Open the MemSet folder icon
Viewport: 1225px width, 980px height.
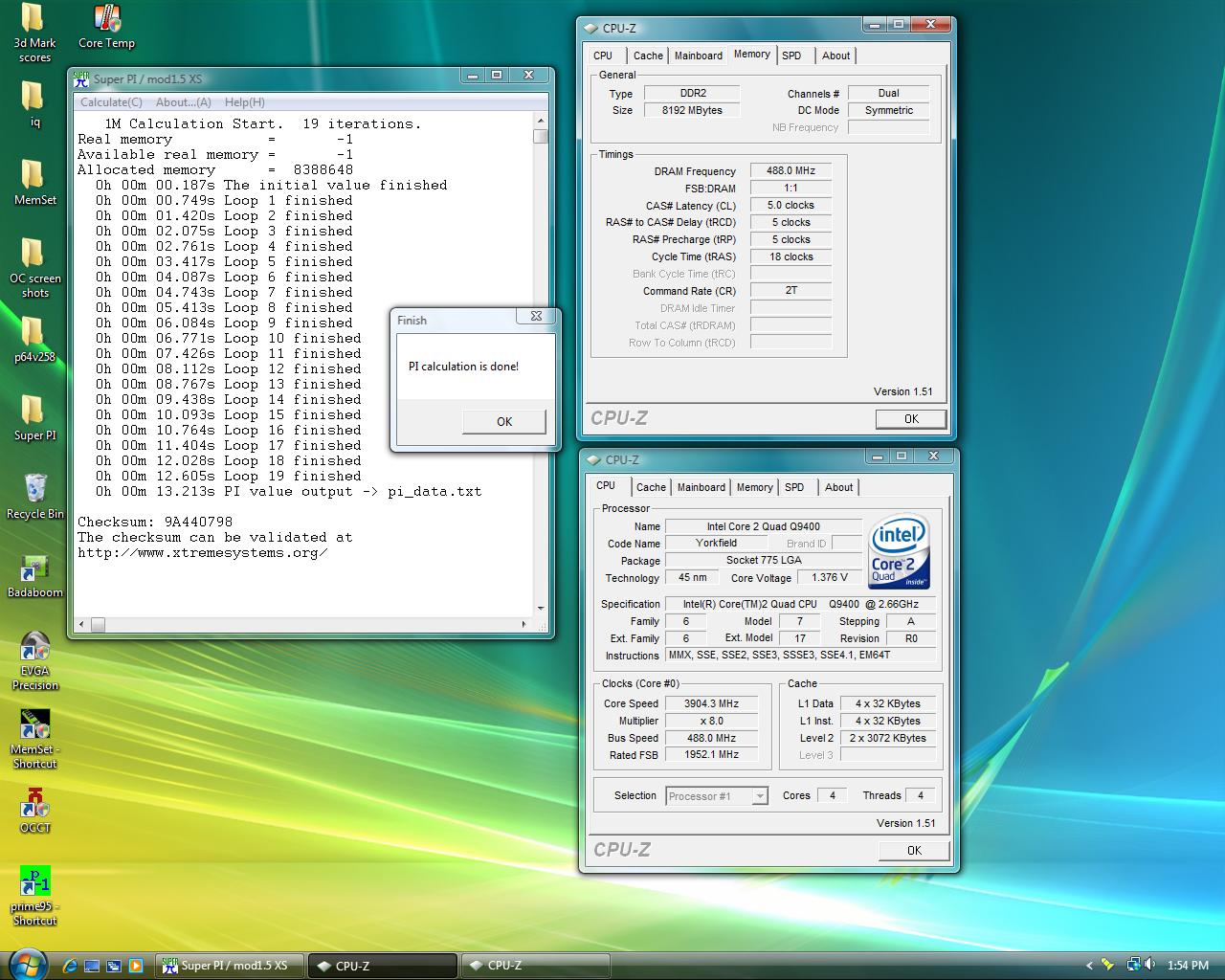coord(34,182)
